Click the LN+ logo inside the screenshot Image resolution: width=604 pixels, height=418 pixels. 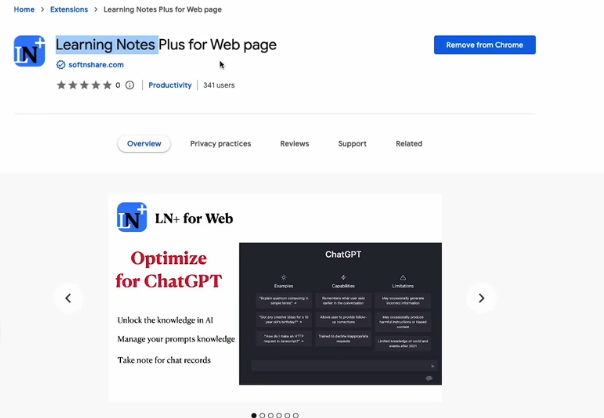point(132,217)
